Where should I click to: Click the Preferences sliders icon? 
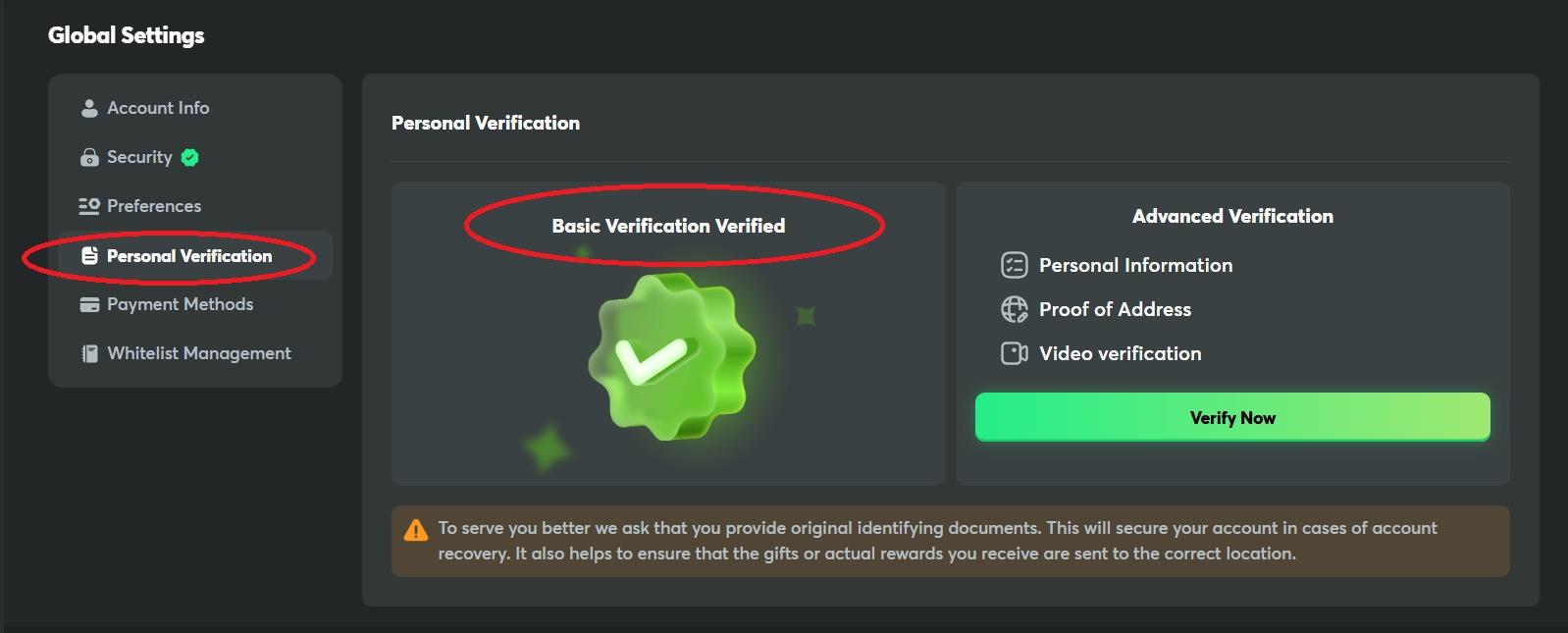[x=89, y=206]
